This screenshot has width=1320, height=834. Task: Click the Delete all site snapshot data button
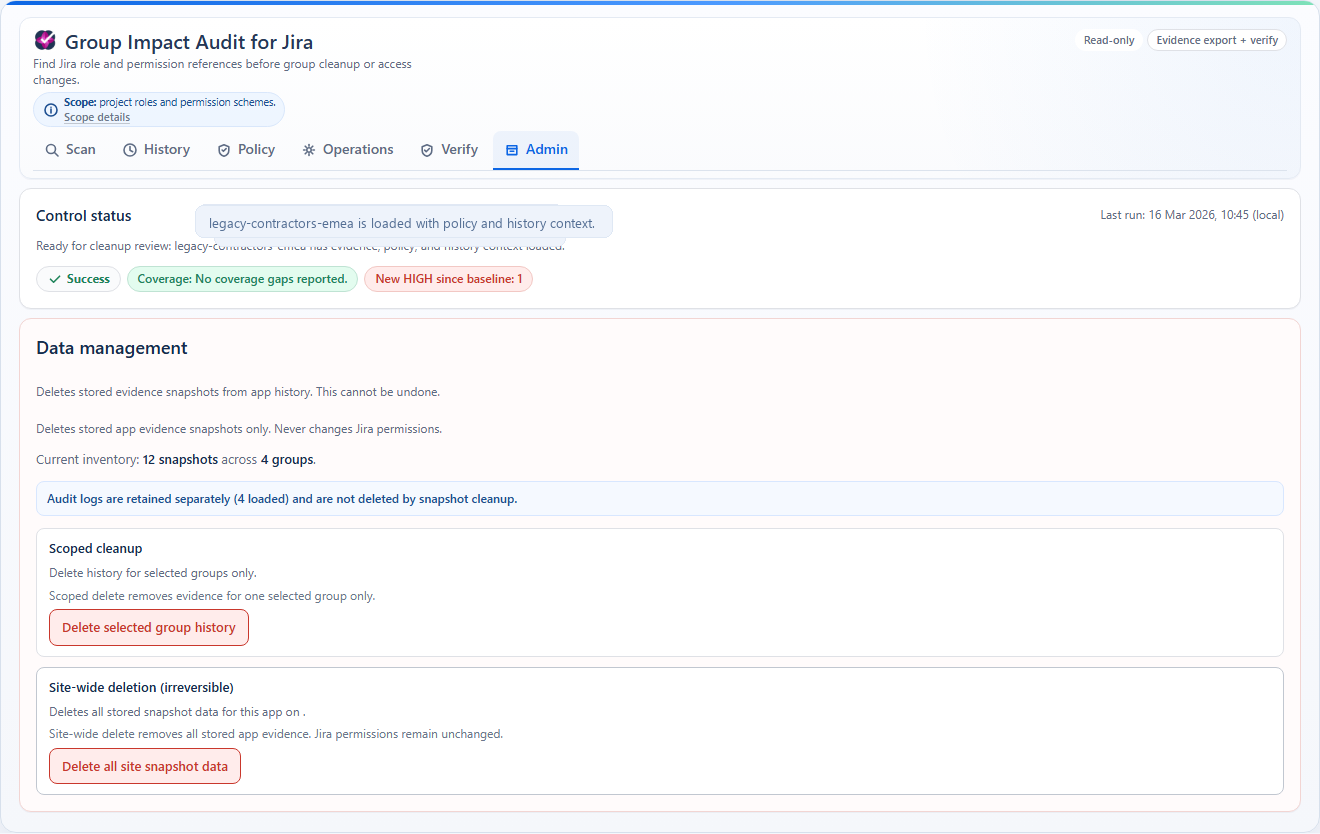click(x=144, y=766)
